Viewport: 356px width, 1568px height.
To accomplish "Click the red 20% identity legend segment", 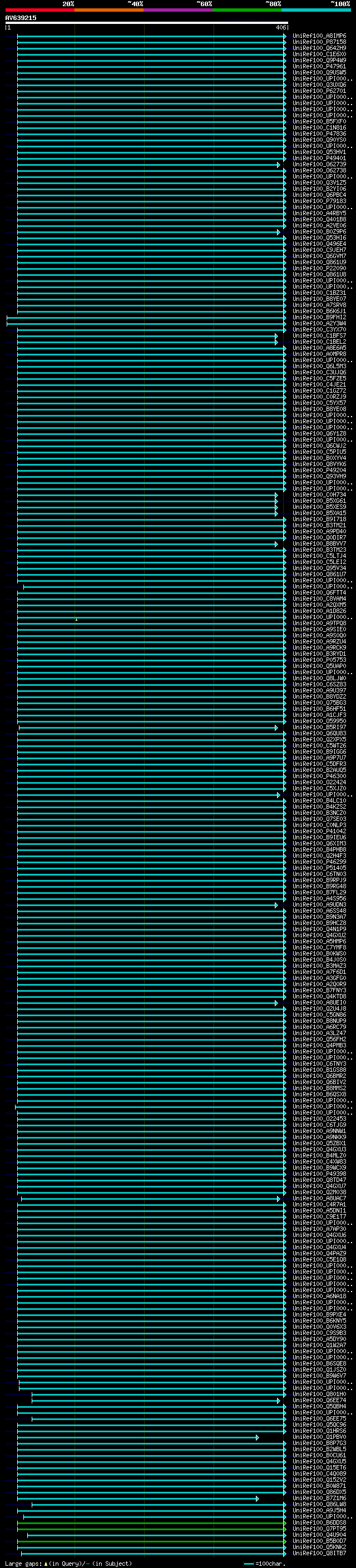I will 39,10.
